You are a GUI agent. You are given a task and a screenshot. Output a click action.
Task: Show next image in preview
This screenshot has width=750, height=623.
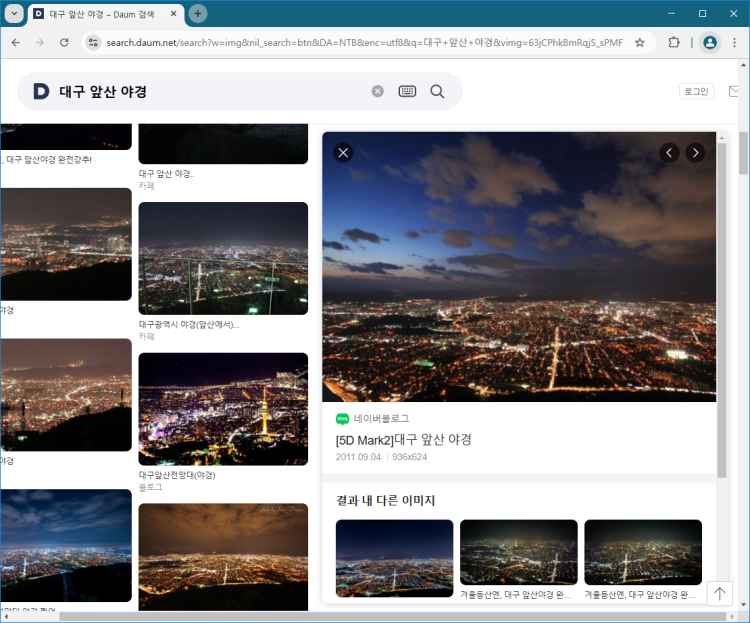(x=695, y=153)
